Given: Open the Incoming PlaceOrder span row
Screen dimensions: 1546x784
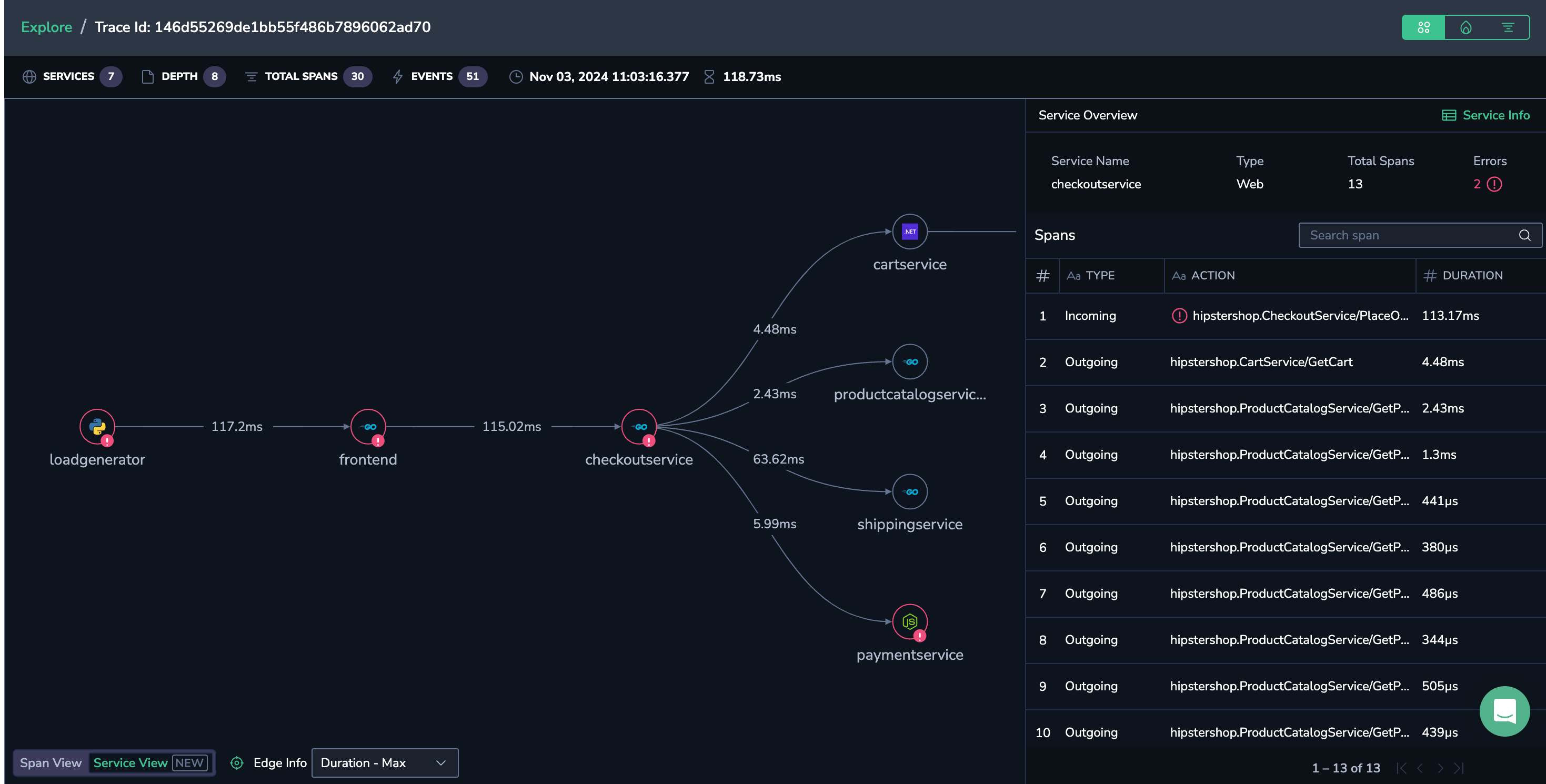Looking at the screenshot, I should coord(1286,316).
